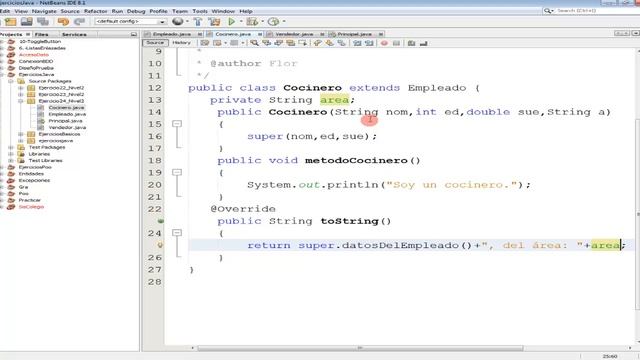The image size is (640, 360).
Task: Click the editor Find Selection magnifier icon
Action: point(254,43)
